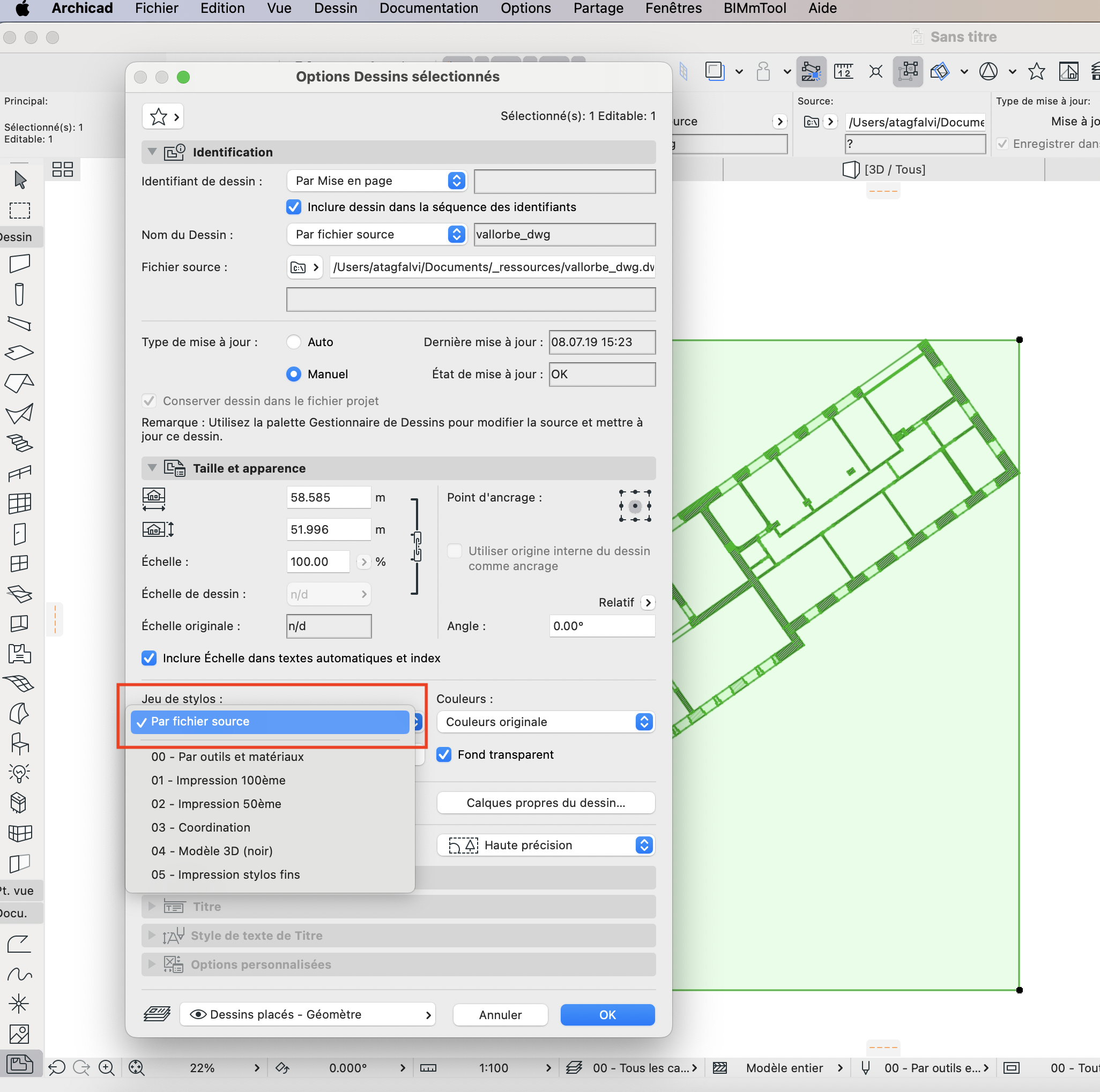Select the Wall tool in the toolbox
The width and height of the screenshot is (1100, 1092).
pyautogui.click(x=20, y=263)
